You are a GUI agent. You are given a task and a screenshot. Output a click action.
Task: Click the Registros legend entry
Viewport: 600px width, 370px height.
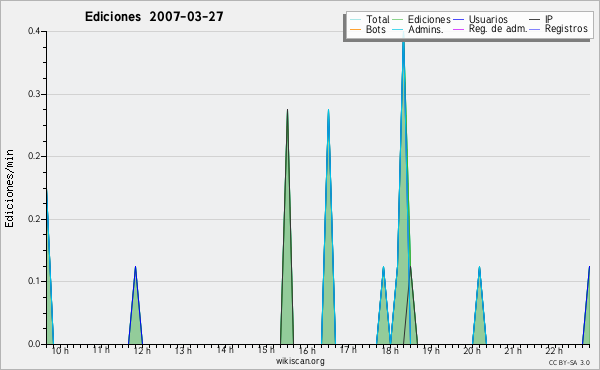click(x=558, y=29)
